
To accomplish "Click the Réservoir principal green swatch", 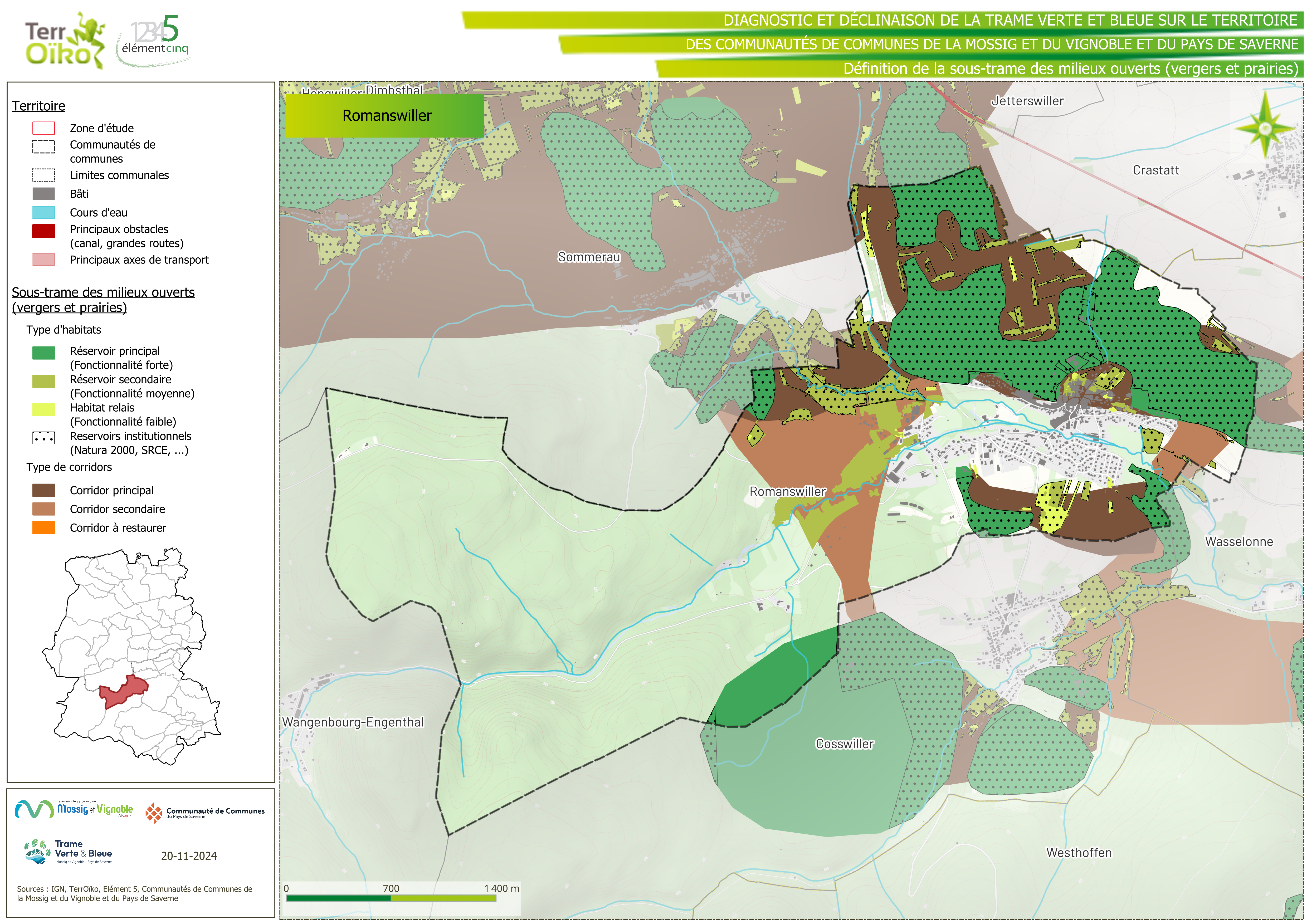I will [44, 353].
